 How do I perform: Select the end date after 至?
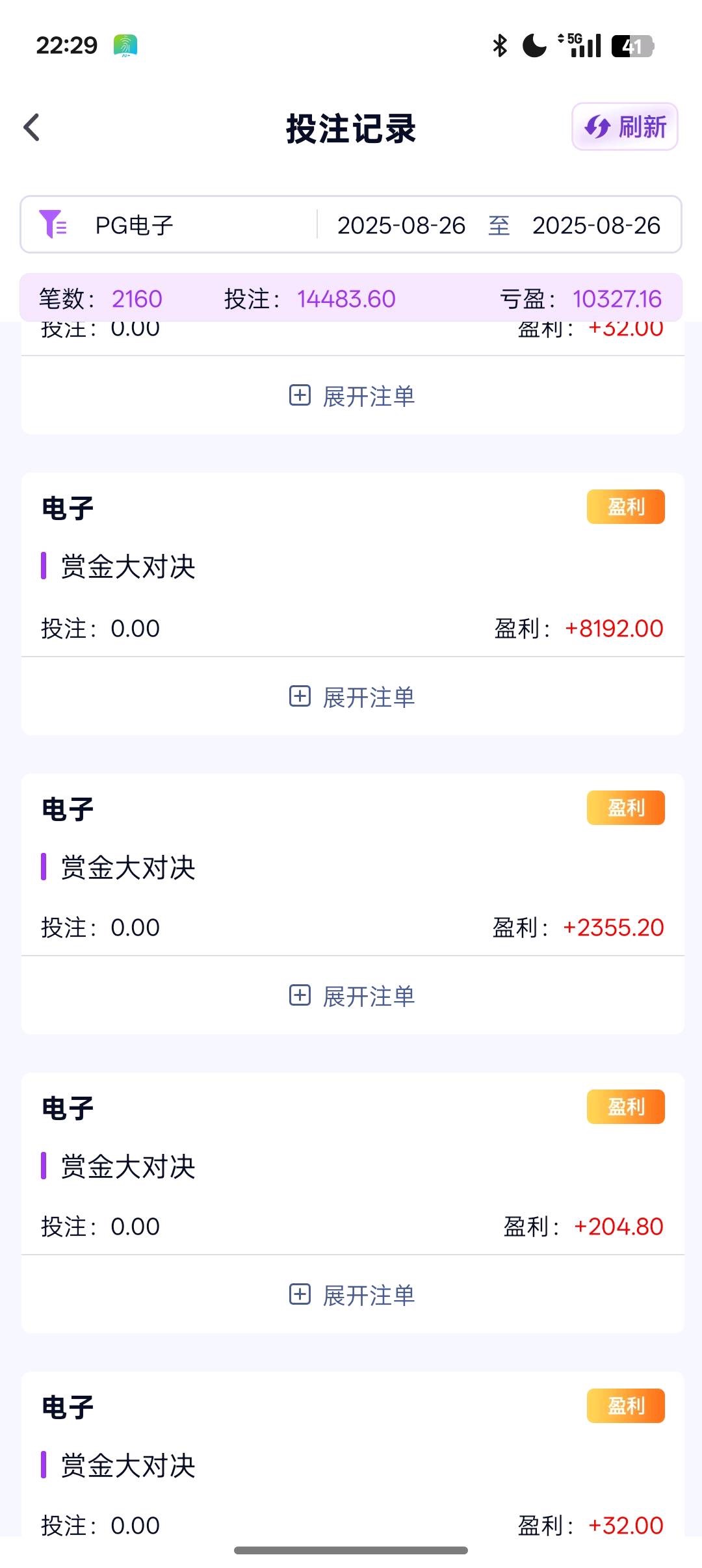pos(596,226)
